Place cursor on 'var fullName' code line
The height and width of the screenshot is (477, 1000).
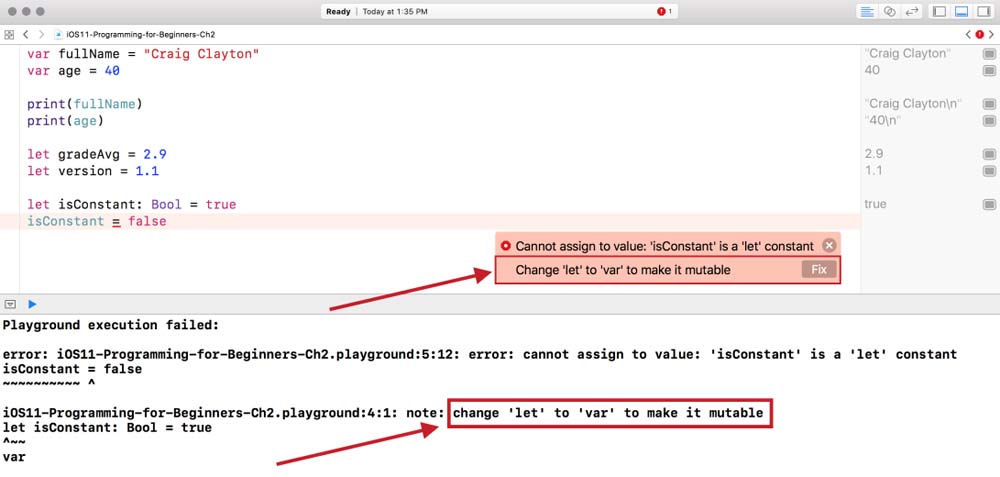tap(143, 54)
